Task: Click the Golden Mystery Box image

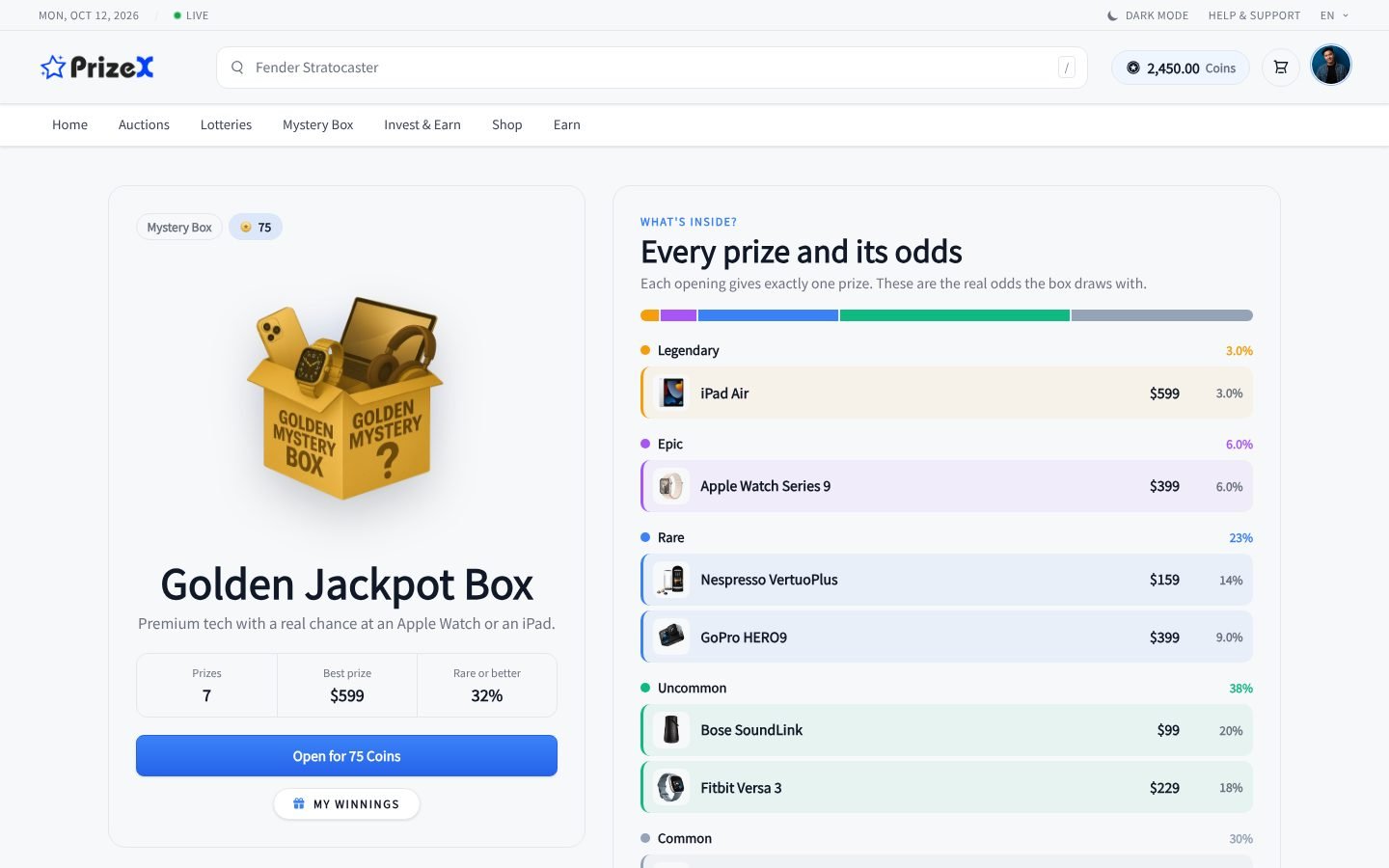Action: pyautogui.click(x=346, y=398)
